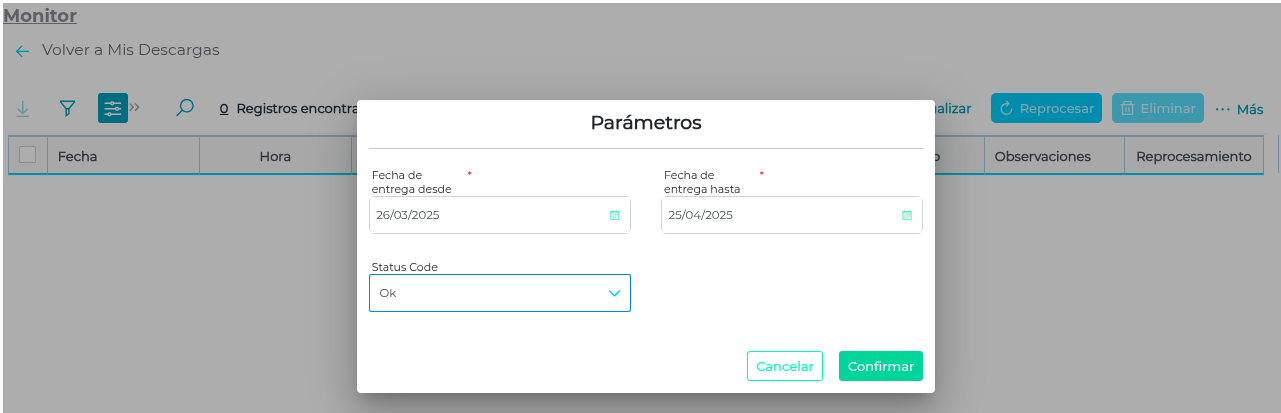The image size is (1281, 413).
Task: Toggle the parameters sliders icon
Action: [x=112, y=108]
